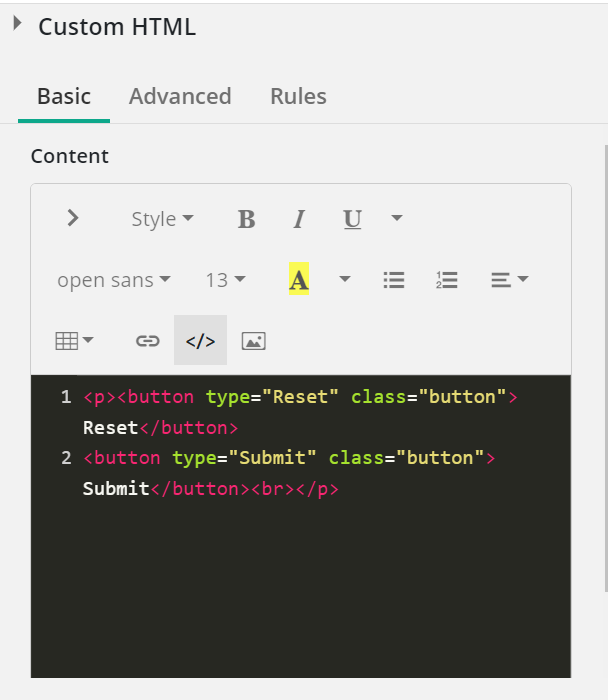This screenshot has width=608, height=700.
Task: Insert a picture into content
Action: tap(254, 341)
